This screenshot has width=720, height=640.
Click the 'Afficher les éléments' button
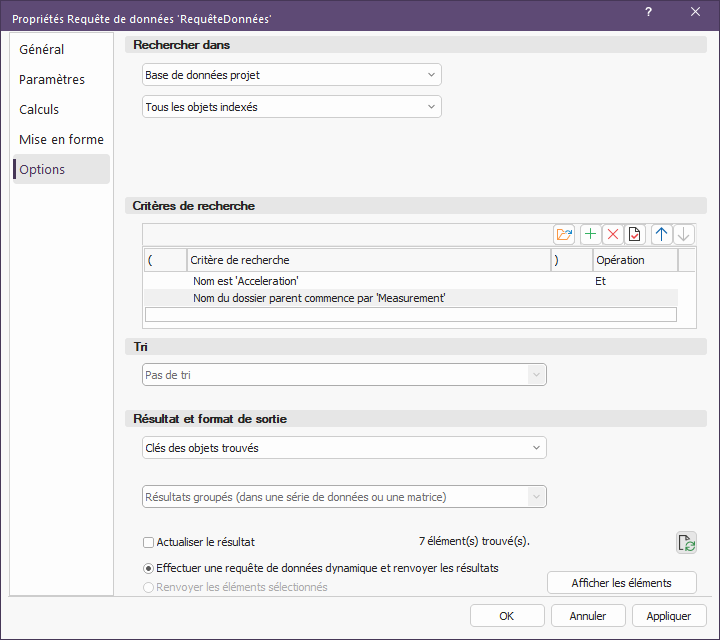click(x=621, y=583)
